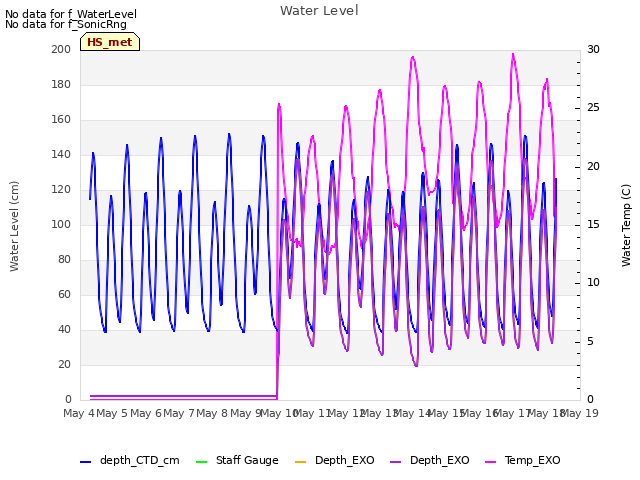The height and width of the screenshot is (480, 640).
Task: Click the 180 tick on left axis
Action: pos(61,84)
